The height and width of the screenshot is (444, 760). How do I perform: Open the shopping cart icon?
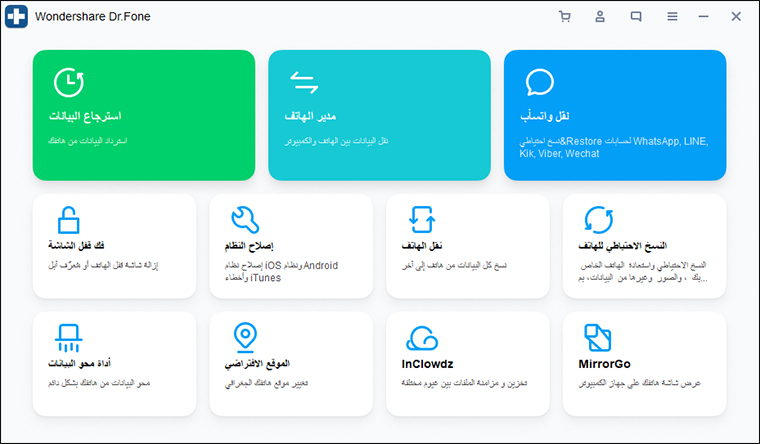click(564, 17)
